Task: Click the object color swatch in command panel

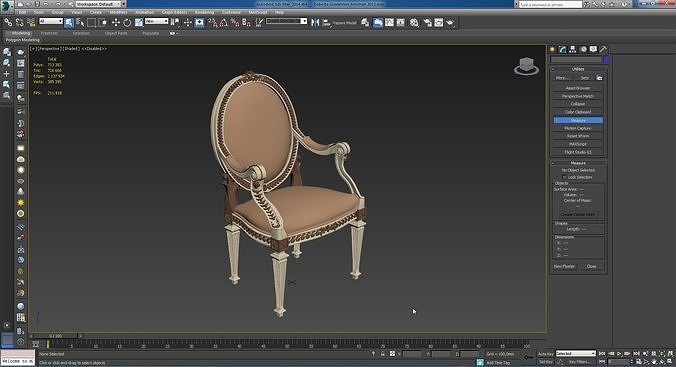Action: click(x=606, y=59)
